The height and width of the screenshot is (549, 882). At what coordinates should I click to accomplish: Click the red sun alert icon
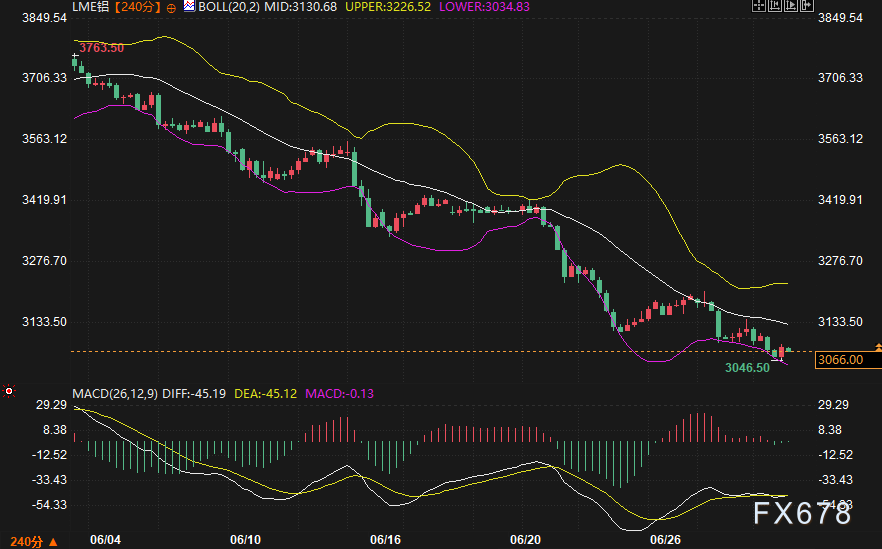[x=9, y=390]
